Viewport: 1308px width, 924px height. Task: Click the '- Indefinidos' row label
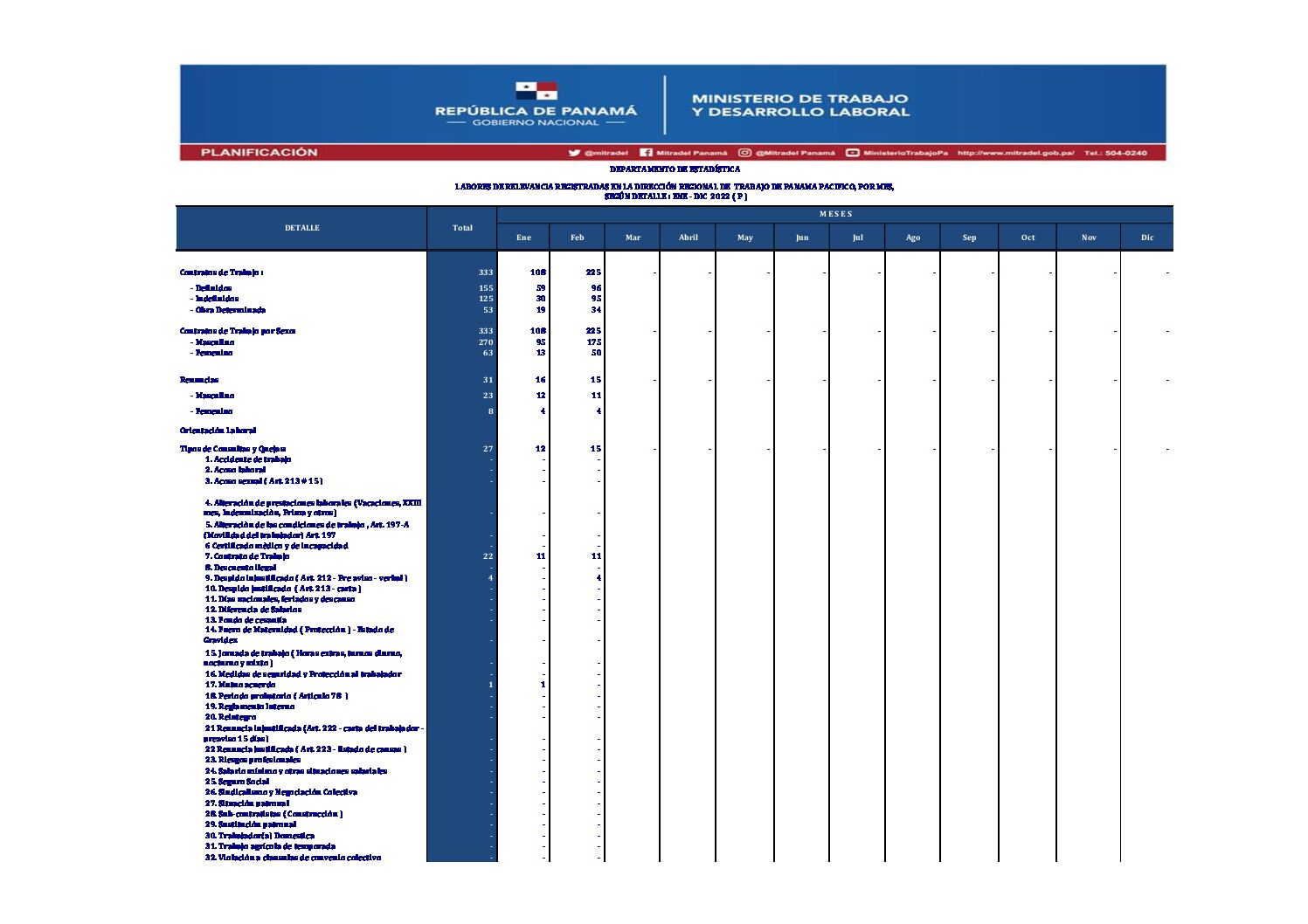[215, 299]
